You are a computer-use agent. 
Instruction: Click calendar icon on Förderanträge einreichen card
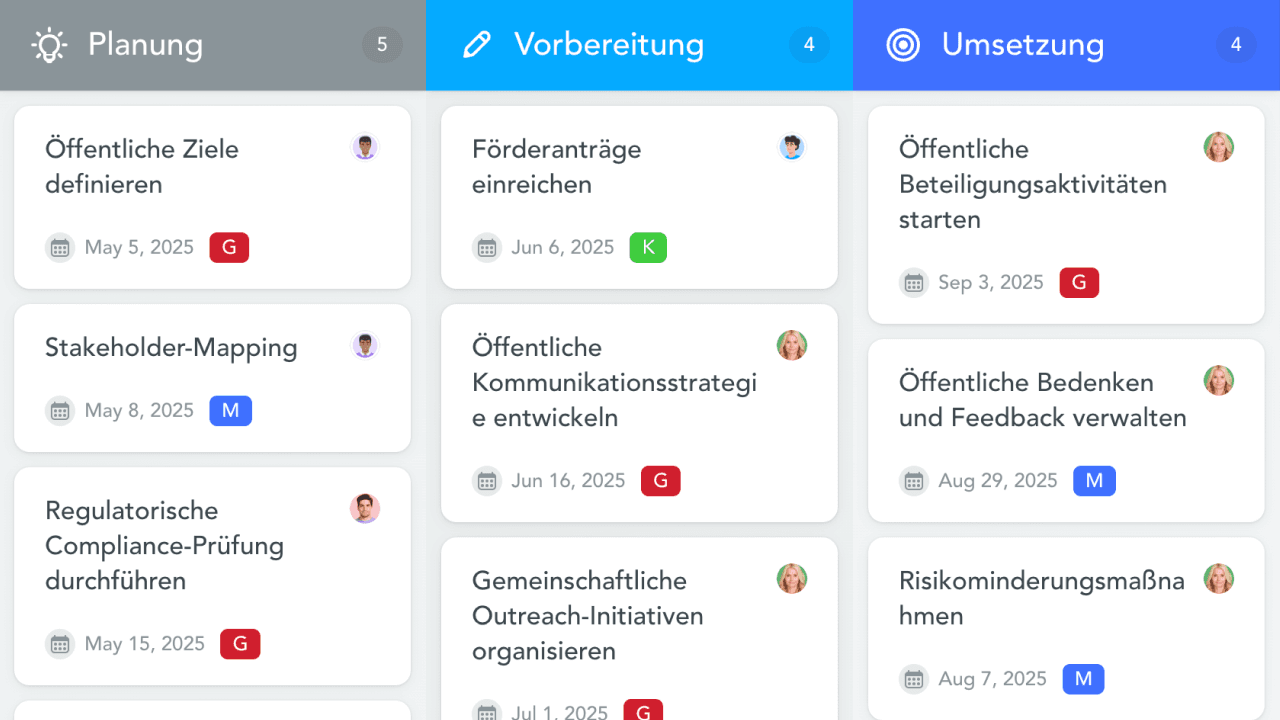point(487,248)
